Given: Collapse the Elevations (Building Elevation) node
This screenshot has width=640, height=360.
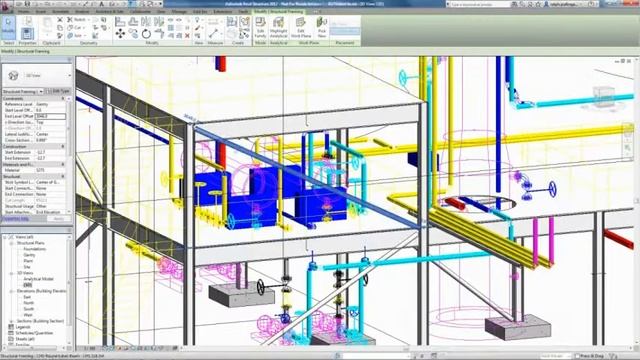Looking at the screenshot, I should (x=12, y=291).
